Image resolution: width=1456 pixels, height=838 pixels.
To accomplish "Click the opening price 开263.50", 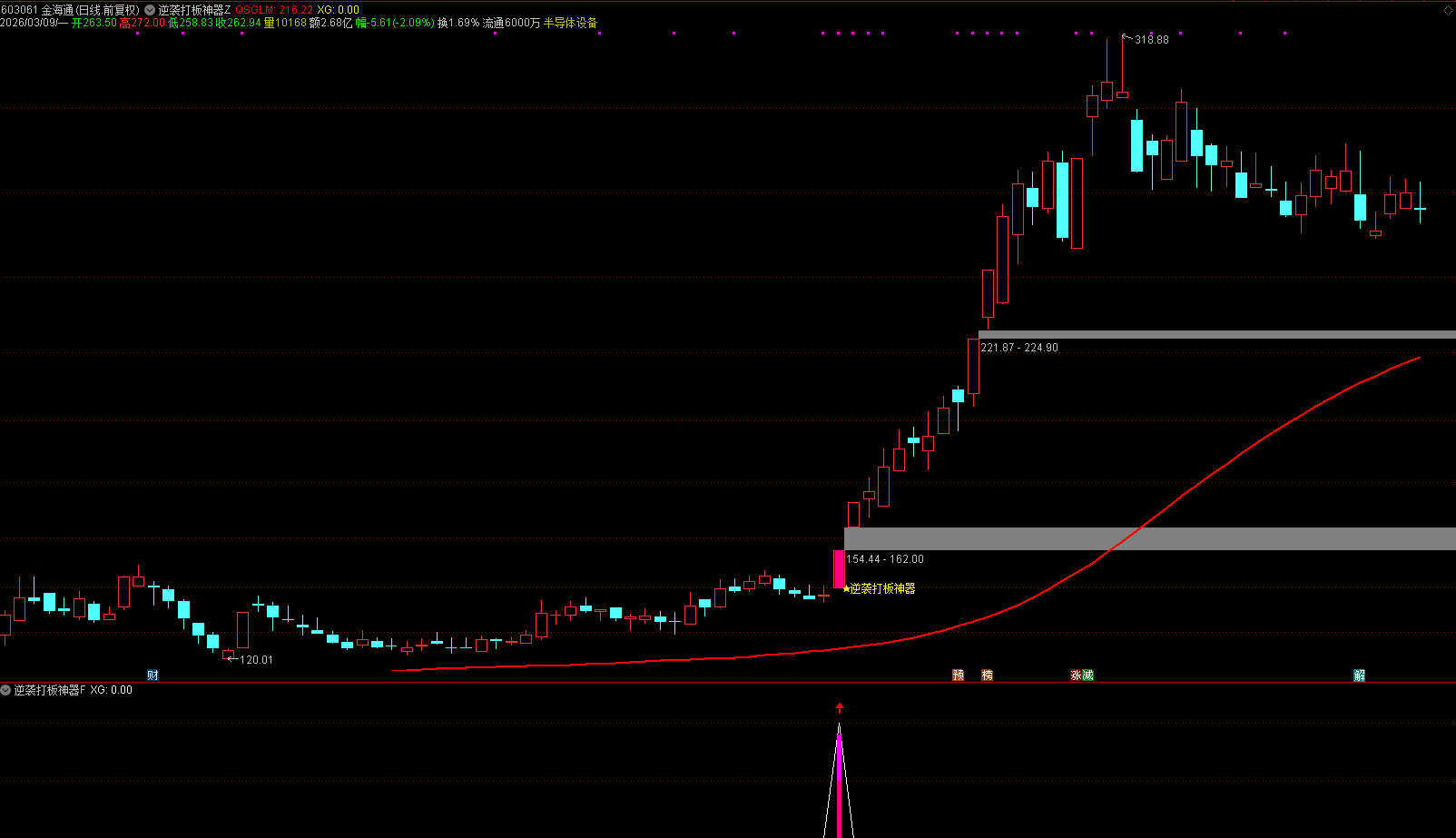I will (x=93, y=23).
